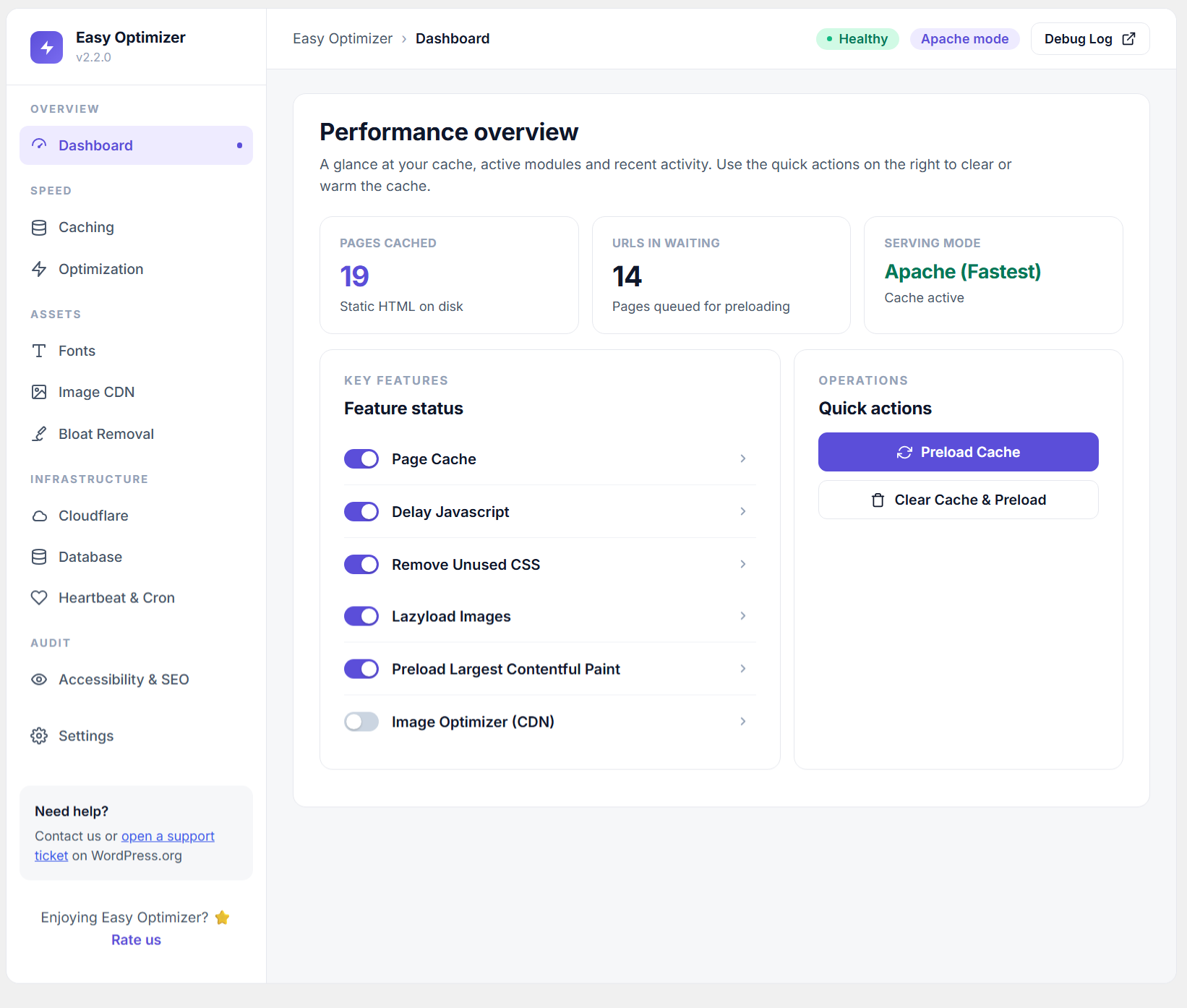This screenshot has width=1187, height=1008.
Task: Open Heartbeat & Cron page
Action: click(136, 598)
